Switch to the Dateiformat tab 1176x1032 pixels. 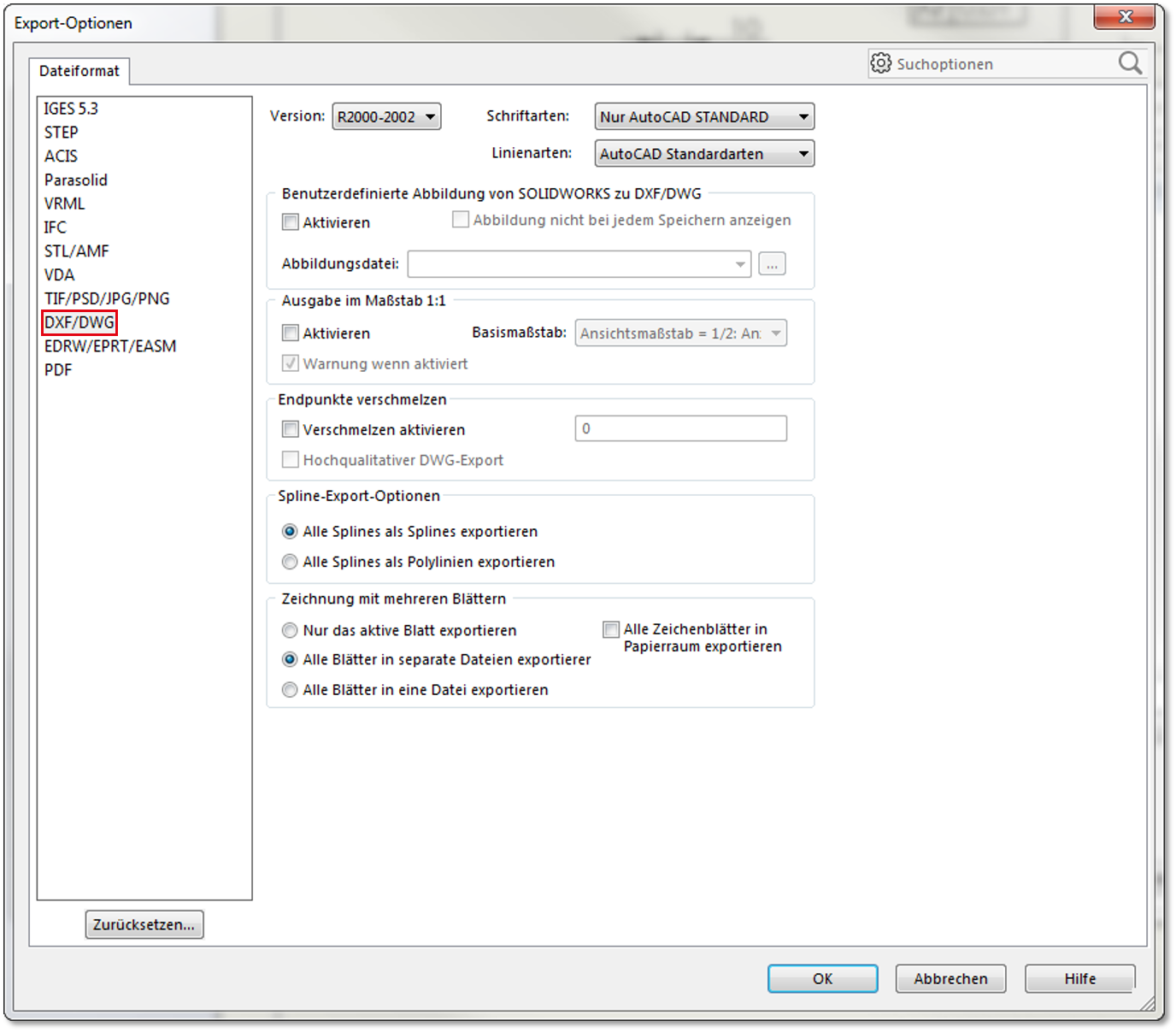click(x=79, y=71)
